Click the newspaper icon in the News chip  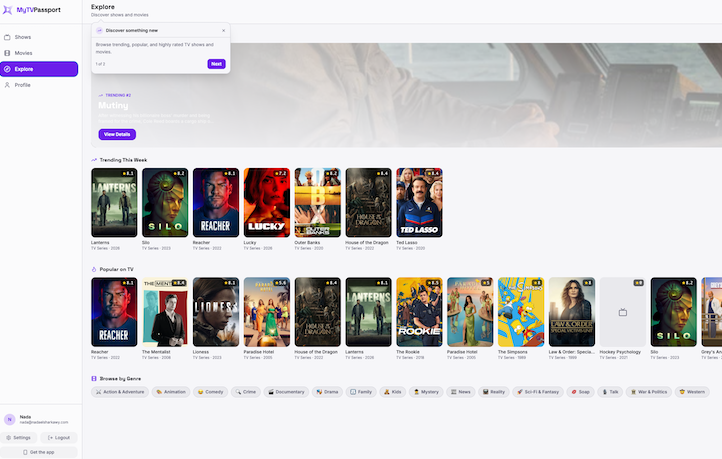pyautogui.click(x=454, y=392)
